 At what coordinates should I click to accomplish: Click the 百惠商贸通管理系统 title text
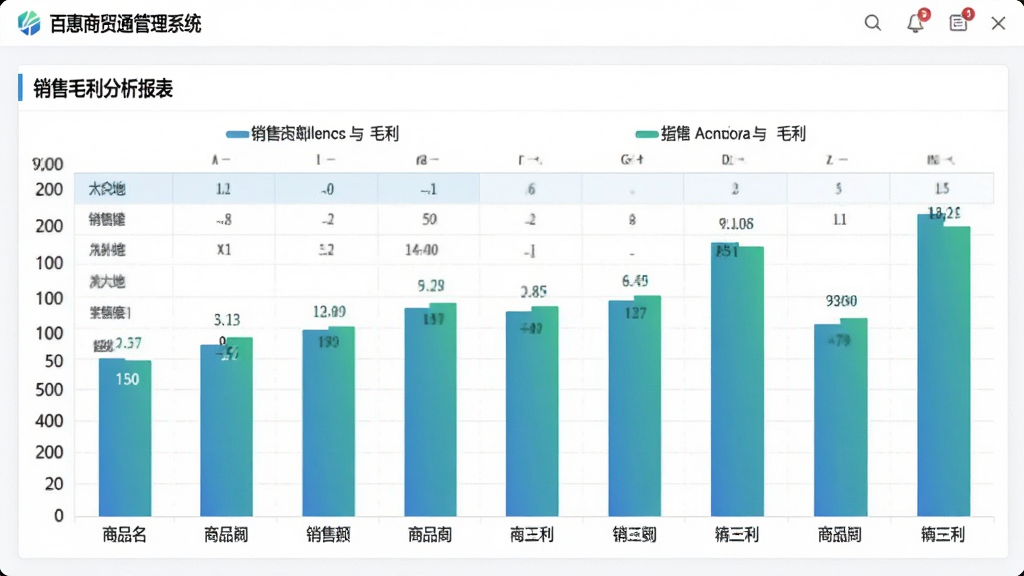point(125,24)
